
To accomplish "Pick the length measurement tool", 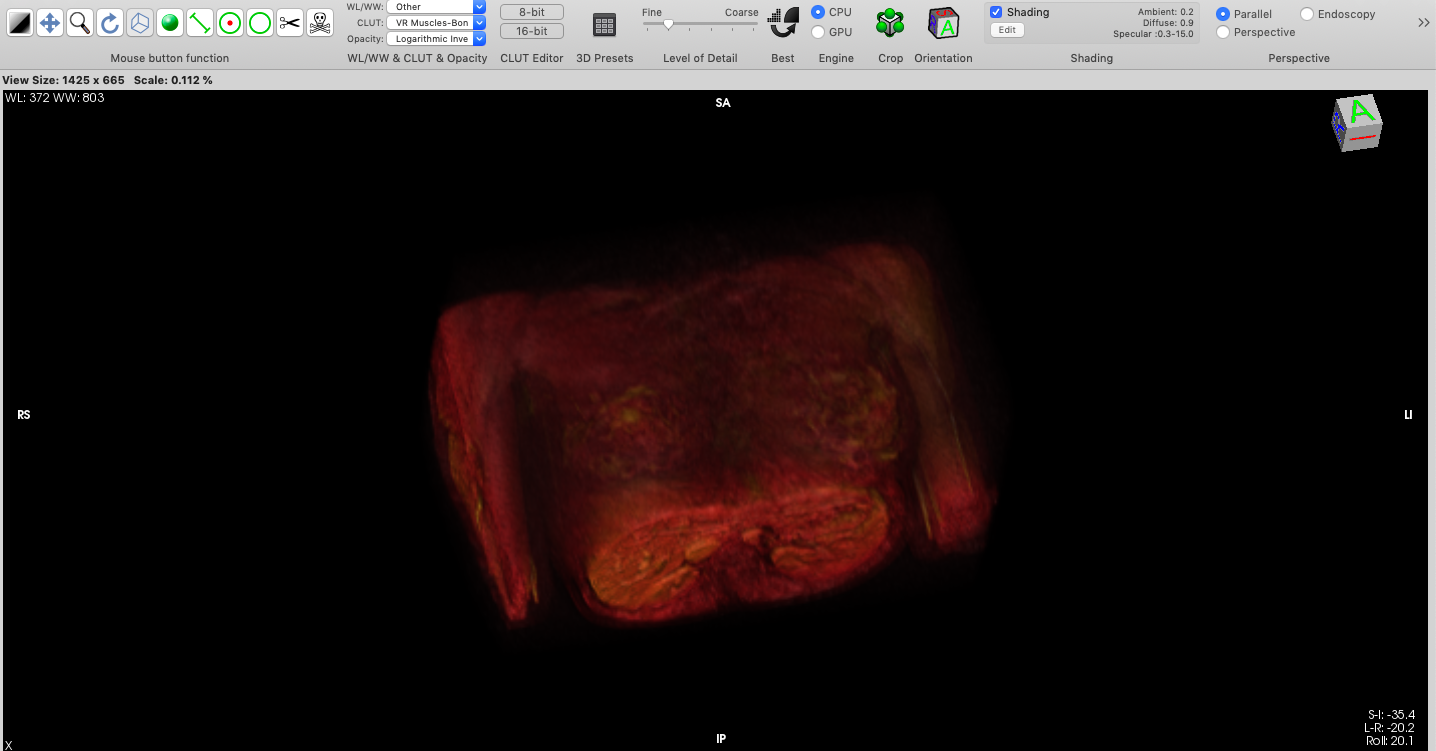I will [x=200, y=23].
